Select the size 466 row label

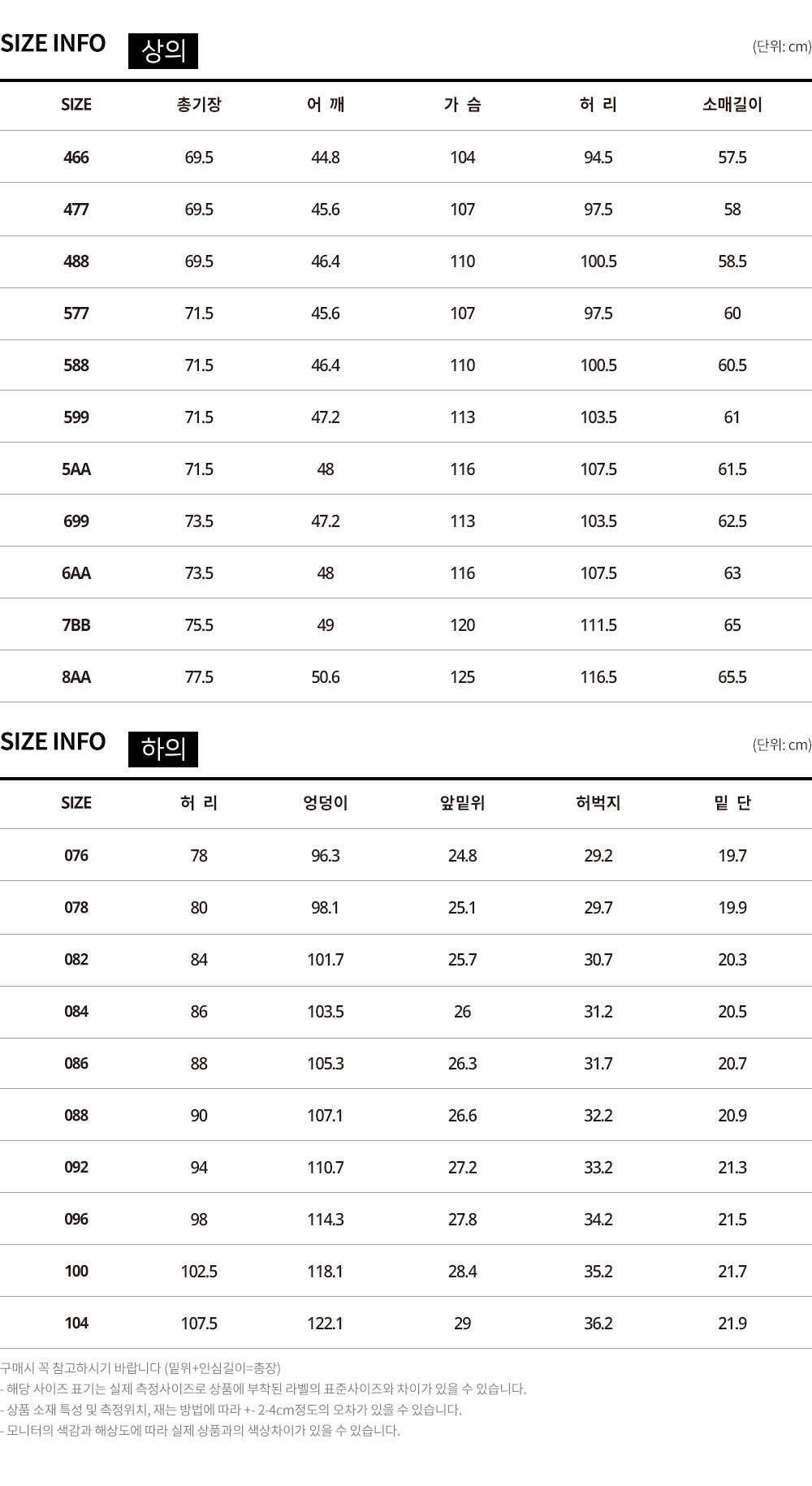76,158
